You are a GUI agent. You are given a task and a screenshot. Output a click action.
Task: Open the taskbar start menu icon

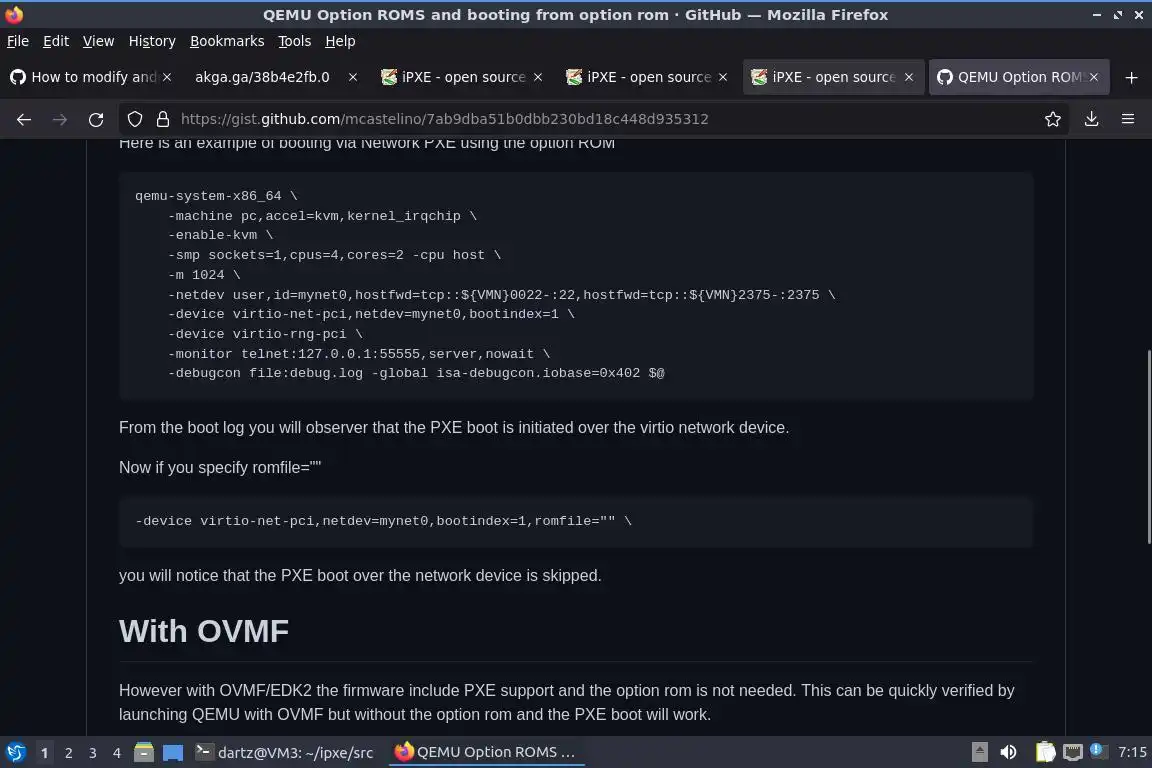tap(15, 752)
